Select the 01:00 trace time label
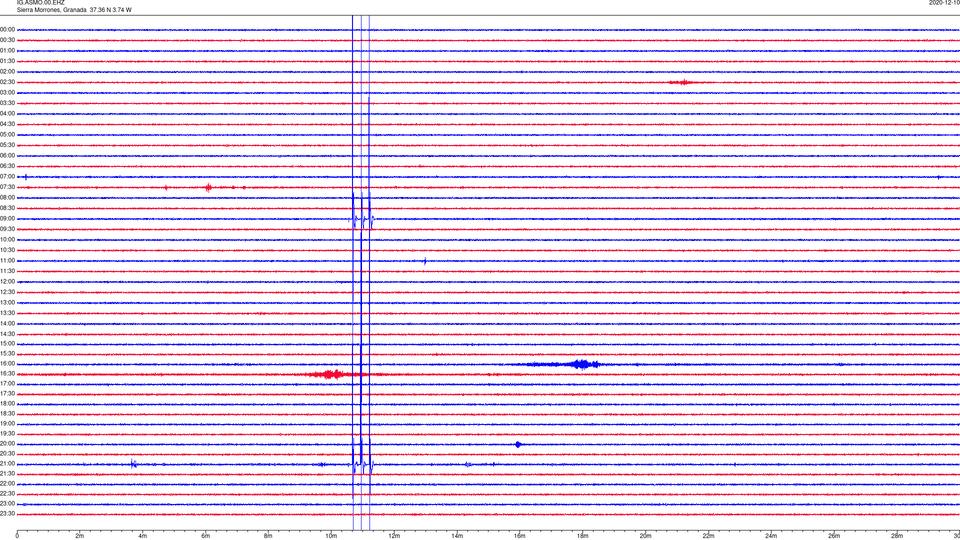 click(x=7, y=51)
